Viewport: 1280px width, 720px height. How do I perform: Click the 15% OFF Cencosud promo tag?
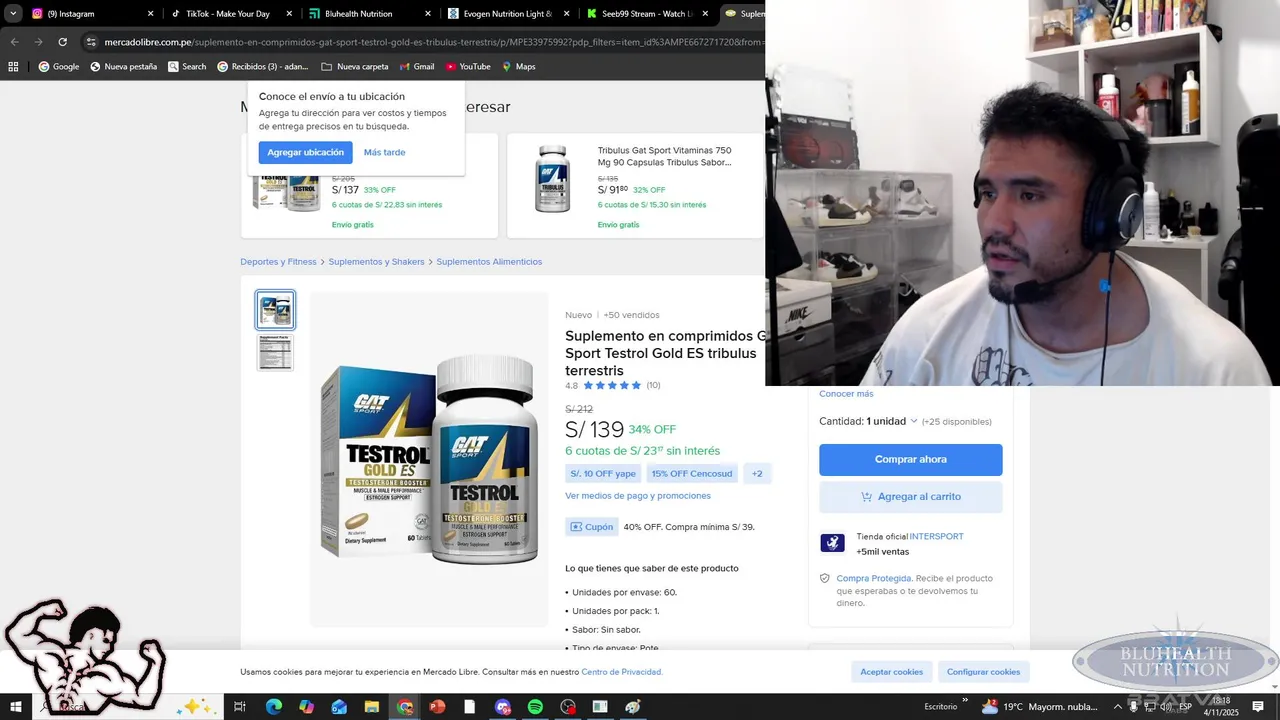pyautogui.click(x=692, y=474)
